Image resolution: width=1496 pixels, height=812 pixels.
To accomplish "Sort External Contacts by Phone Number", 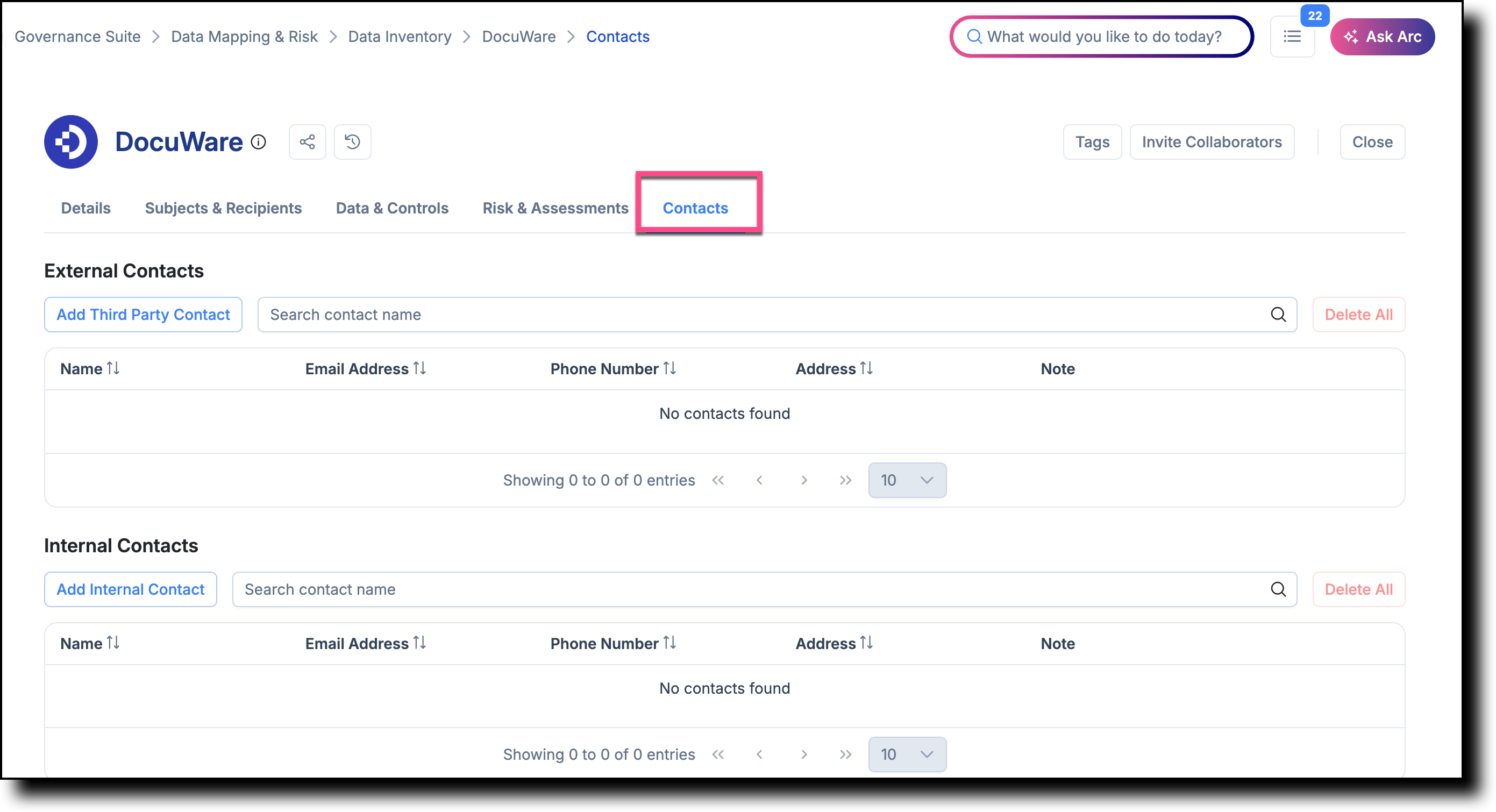I will (669, 369).
